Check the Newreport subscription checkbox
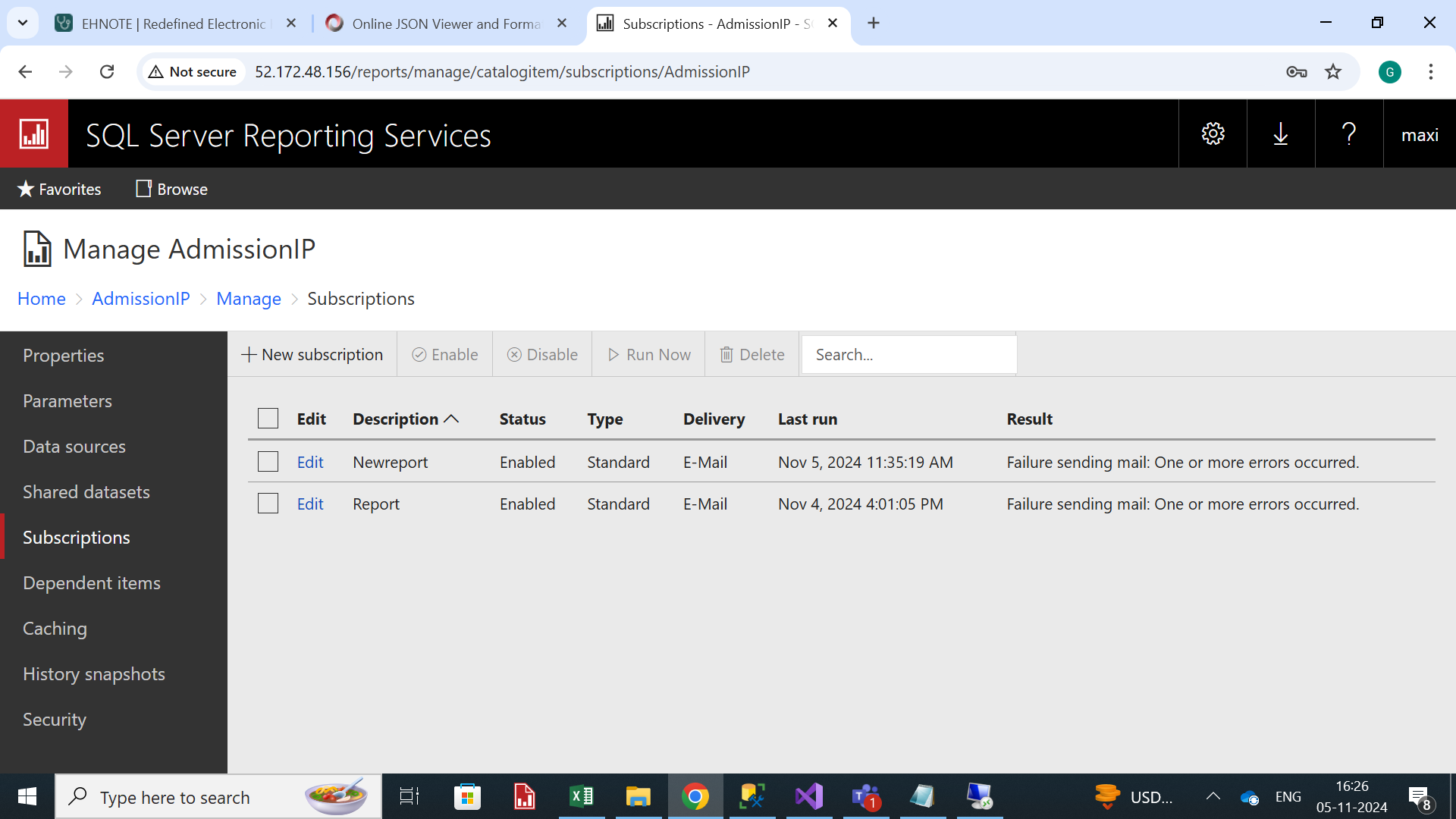The image size is (1456, 819). click(x=268, y=462)
